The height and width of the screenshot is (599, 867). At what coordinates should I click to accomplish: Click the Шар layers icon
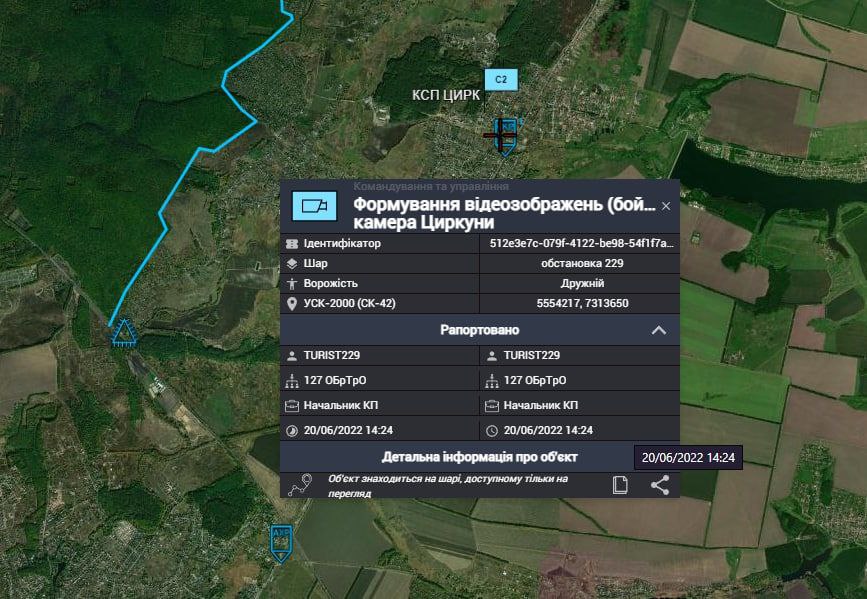click(292, 263)
